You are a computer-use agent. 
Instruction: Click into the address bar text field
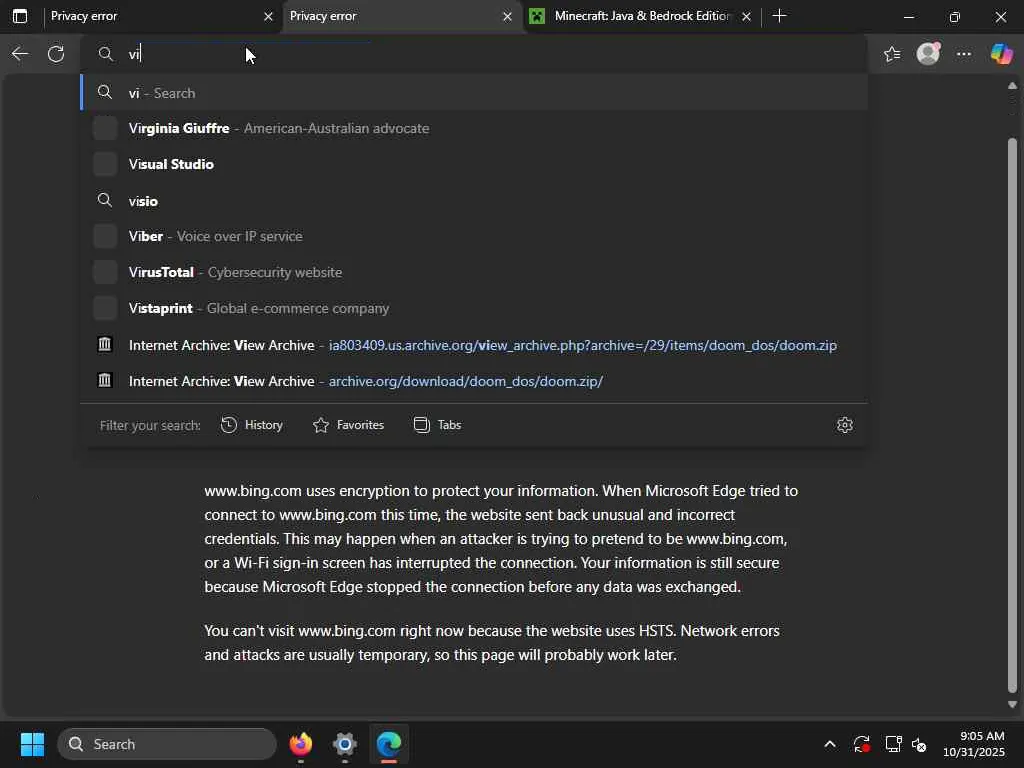[474, 54]
